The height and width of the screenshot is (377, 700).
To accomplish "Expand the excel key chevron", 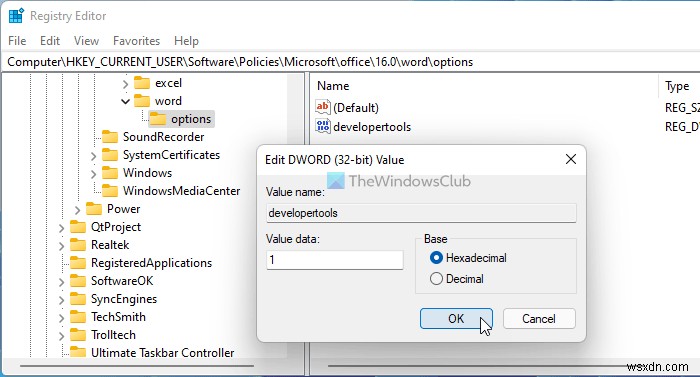I will click(x=125, y=84).
